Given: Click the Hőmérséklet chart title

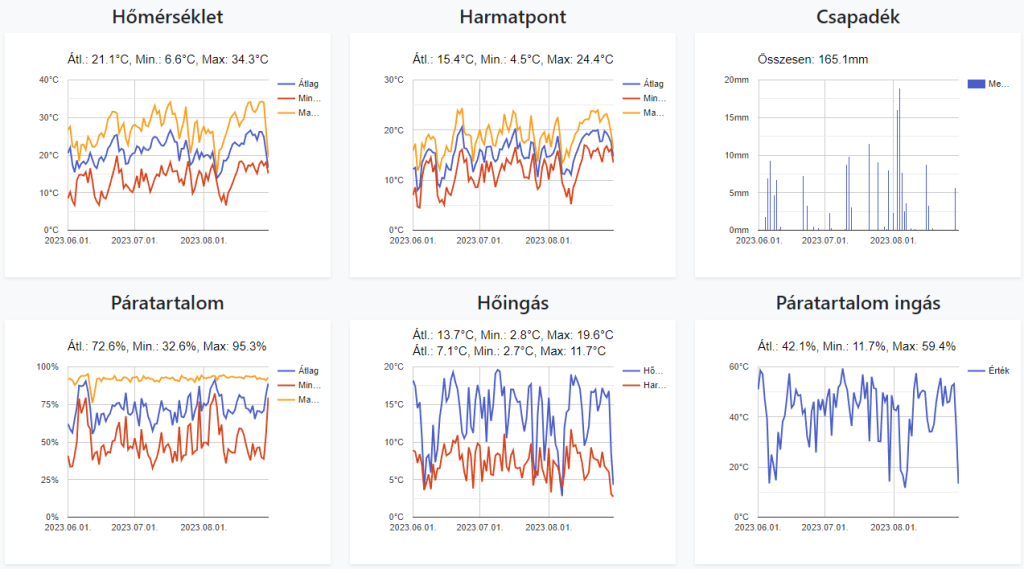Looking at the screenshot, I should [168, 17].
